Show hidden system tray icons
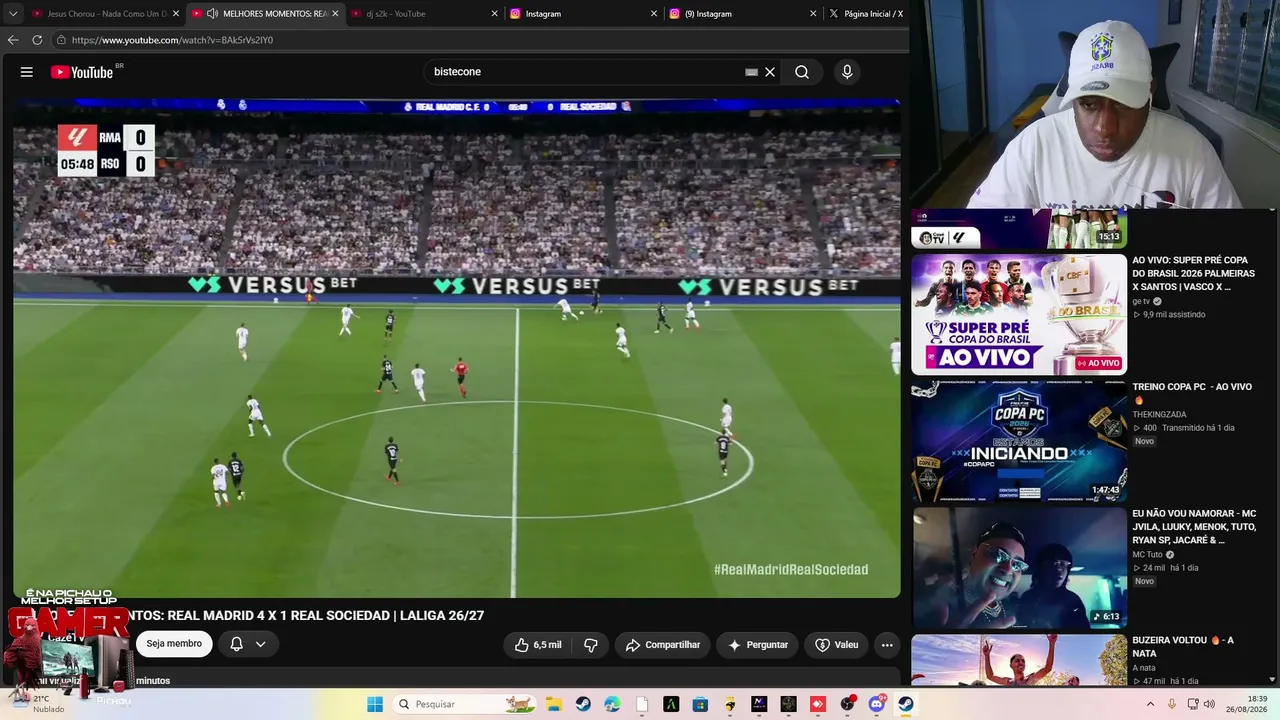 1151,704
